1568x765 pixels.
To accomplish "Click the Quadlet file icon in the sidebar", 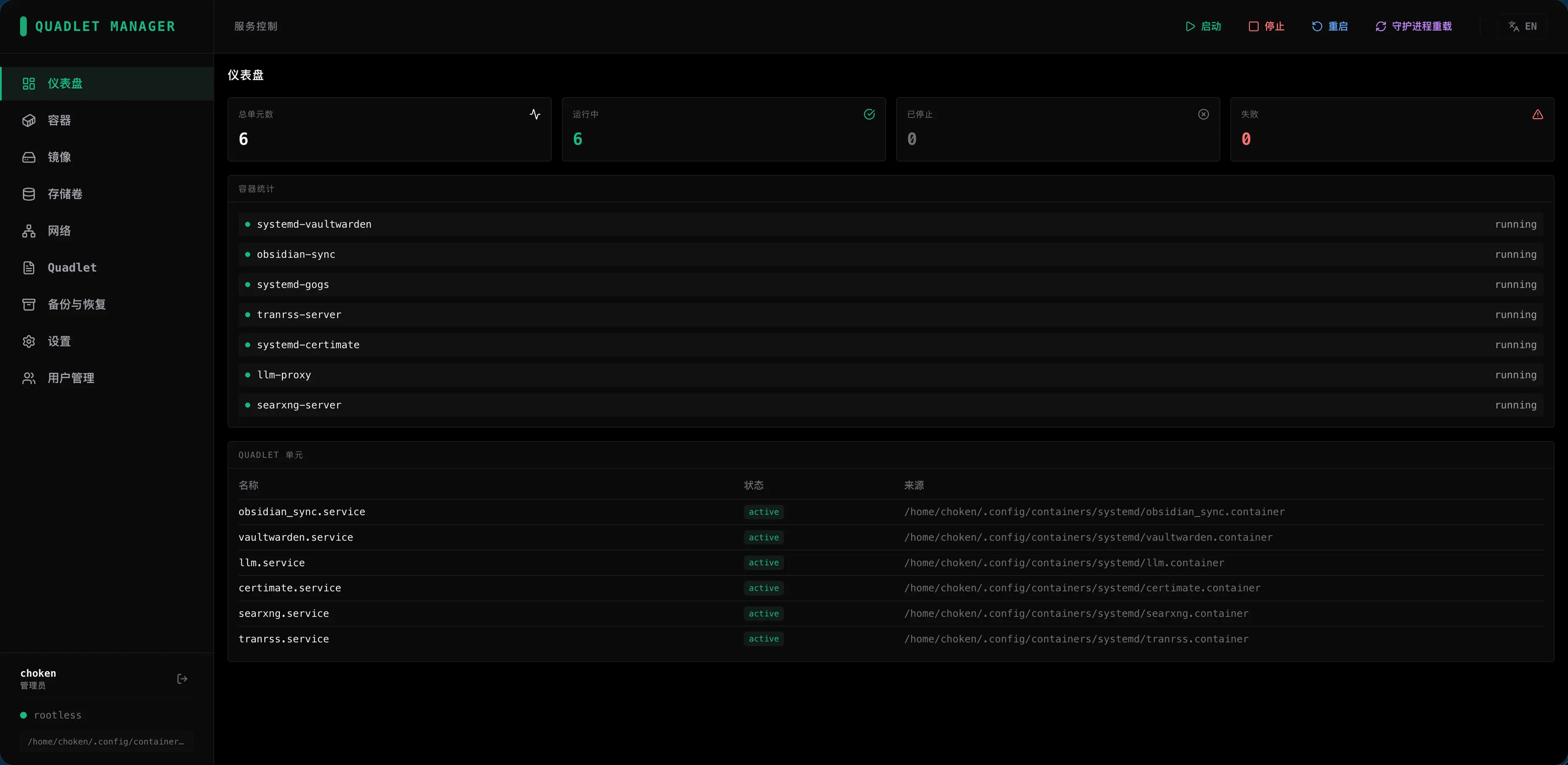I will pos(28,267).
